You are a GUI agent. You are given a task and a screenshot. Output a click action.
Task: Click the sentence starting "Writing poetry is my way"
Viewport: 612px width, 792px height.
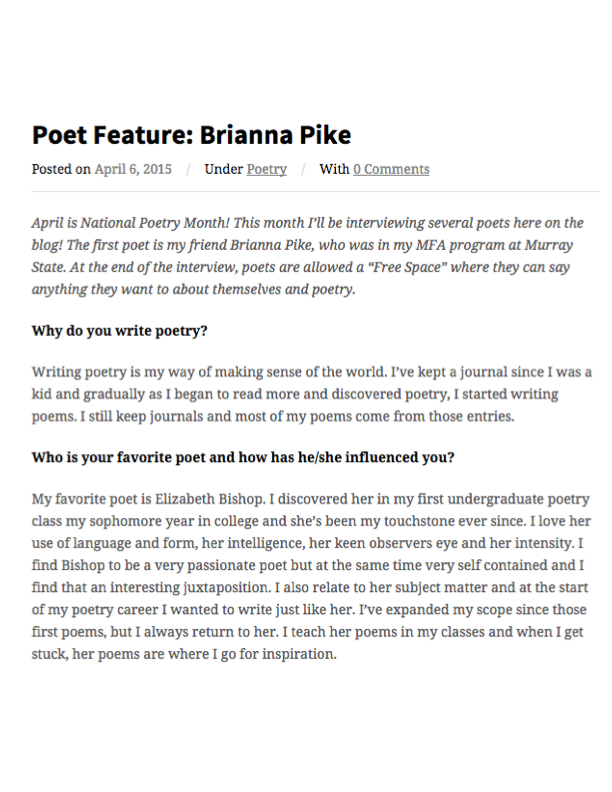[160, 372]
